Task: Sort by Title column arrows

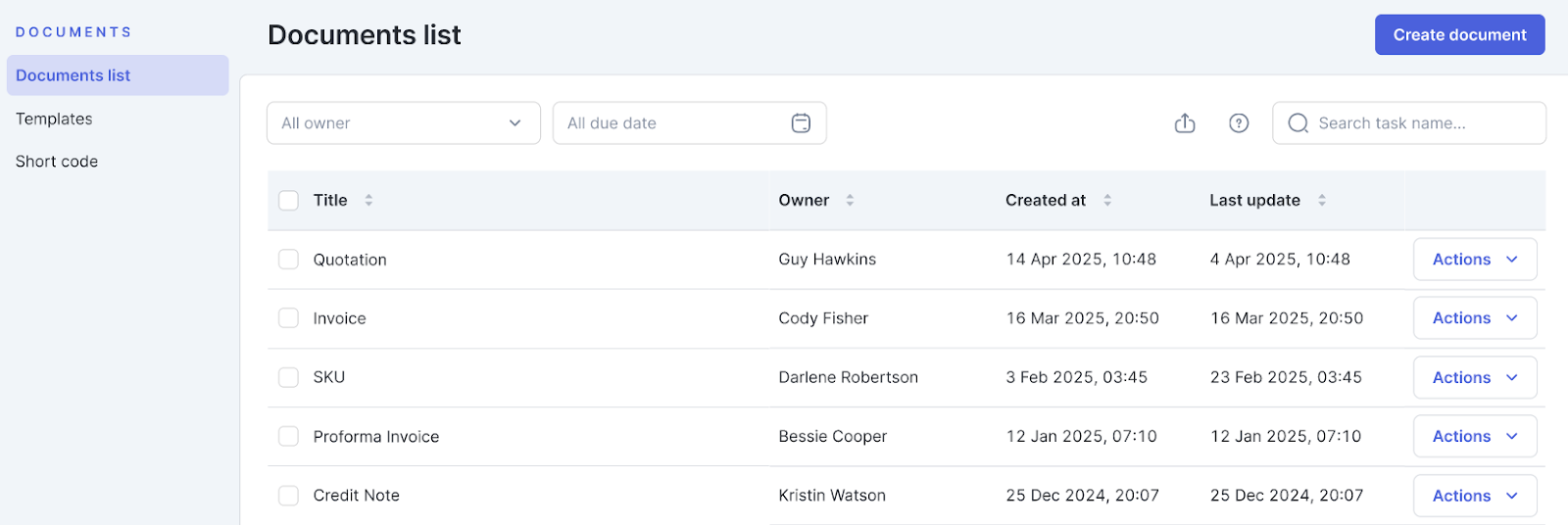Action: (368, 200)
